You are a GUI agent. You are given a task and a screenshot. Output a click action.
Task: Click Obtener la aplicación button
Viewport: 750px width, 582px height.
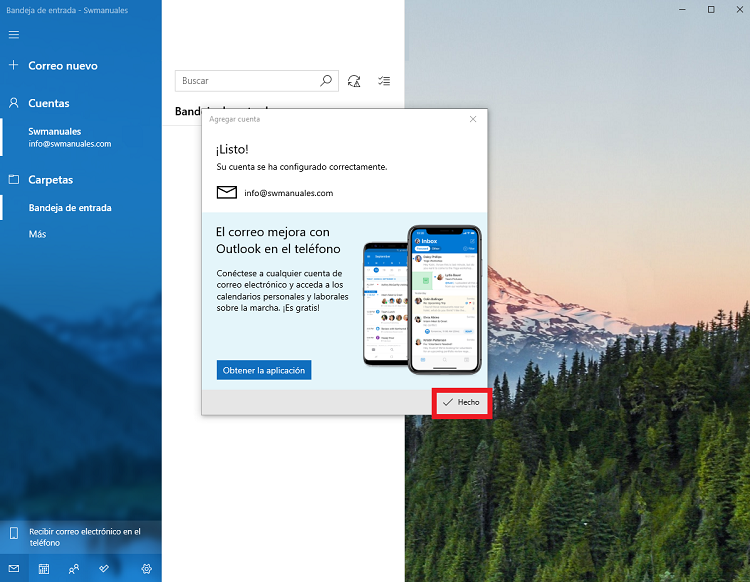264,370
